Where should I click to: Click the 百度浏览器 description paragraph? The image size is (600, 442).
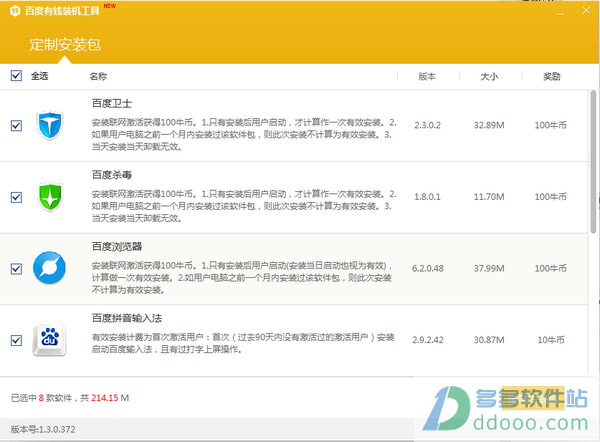[242, 277]
